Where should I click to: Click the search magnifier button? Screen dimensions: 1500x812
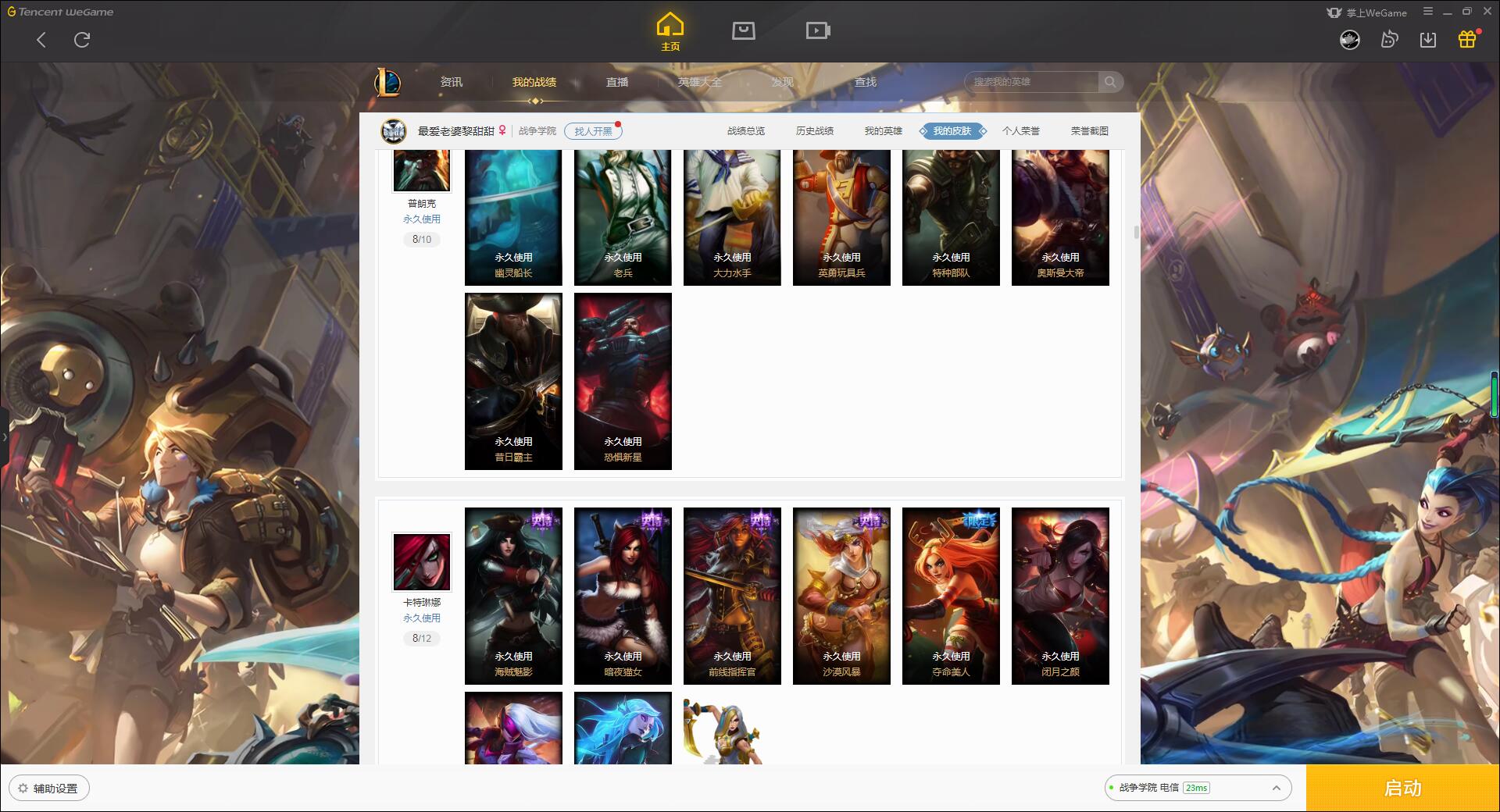click(x=1110, y=82)
